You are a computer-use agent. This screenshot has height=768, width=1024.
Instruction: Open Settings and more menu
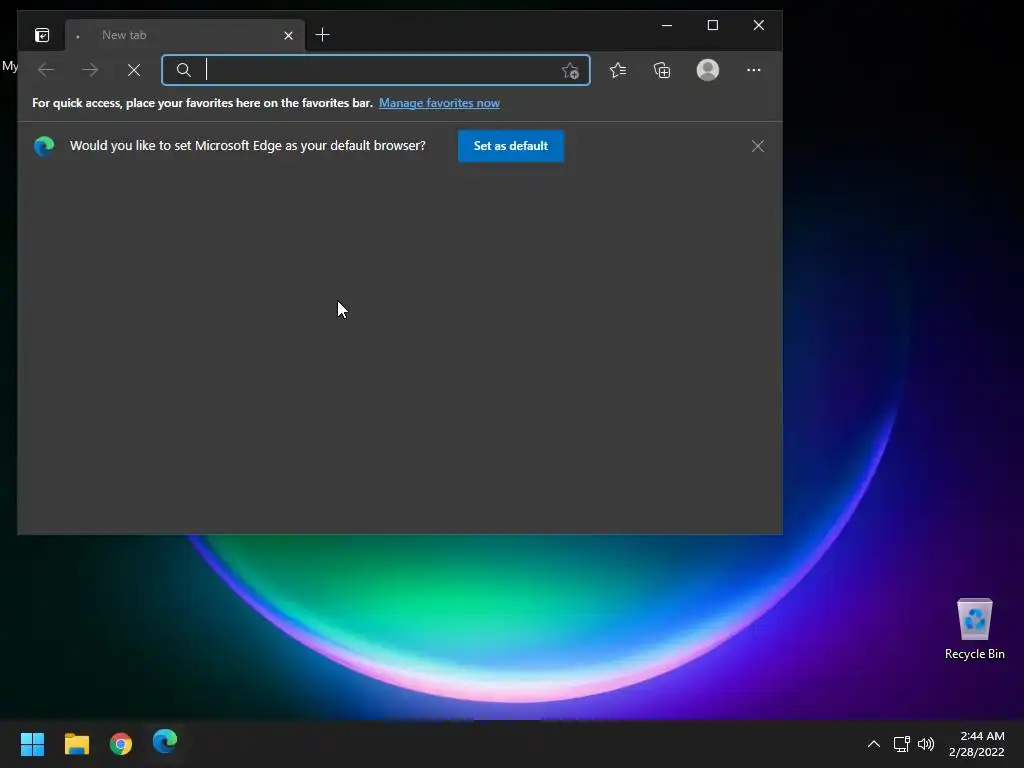click(x=754, y=70)
